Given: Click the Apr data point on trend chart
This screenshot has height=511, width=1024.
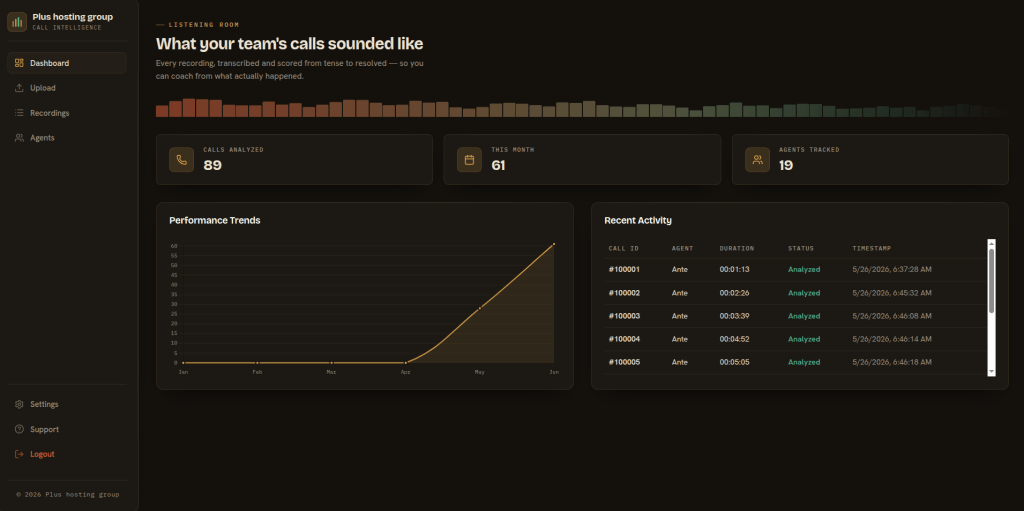Looking at the screenshot, I should pos(406,363).
